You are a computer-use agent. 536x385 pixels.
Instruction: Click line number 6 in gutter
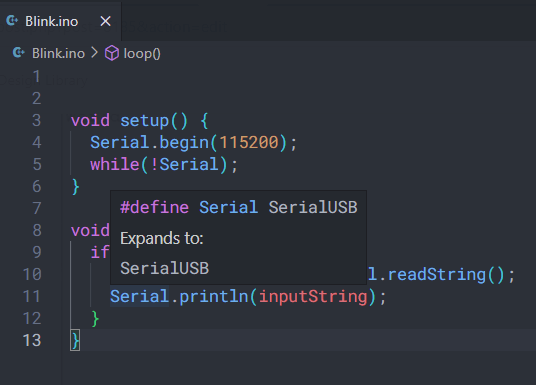[x=37, y=186]
